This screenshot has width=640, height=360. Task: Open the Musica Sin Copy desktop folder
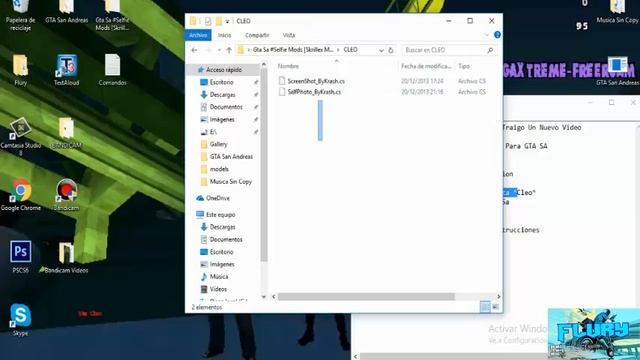(x=617, y=12)
